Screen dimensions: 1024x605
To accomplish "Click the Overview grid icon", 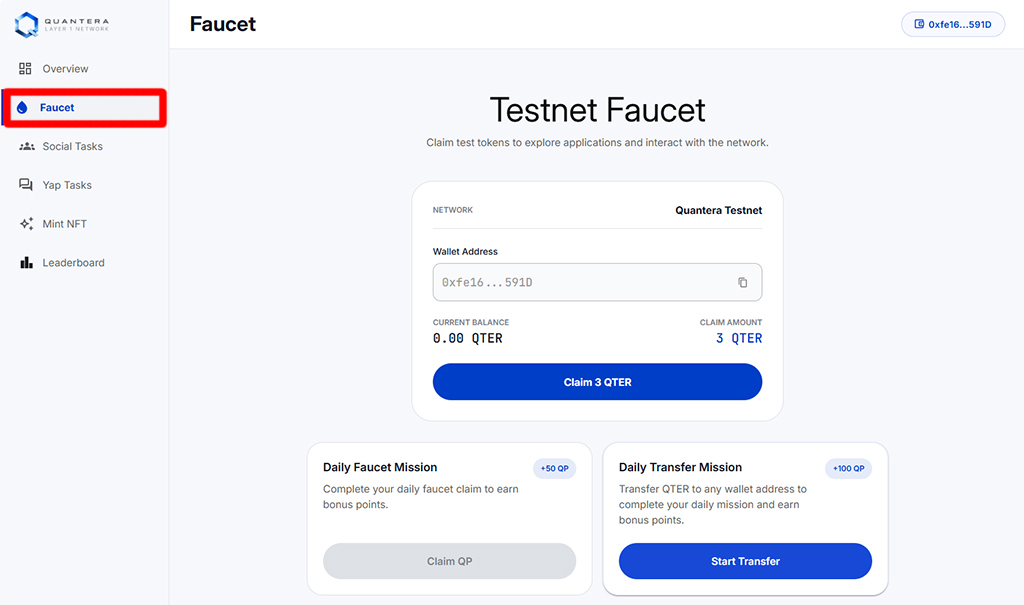I will pyautogui.click(x=25, y=69).
